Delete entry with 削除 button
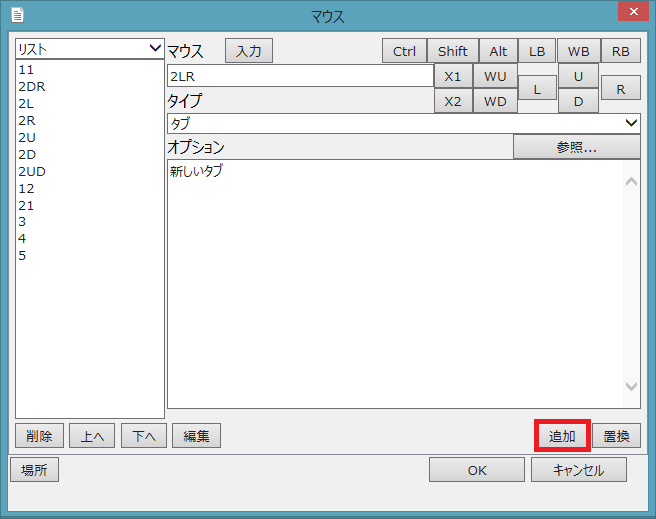Screen dimensions: 656x519 click(40, 436)
